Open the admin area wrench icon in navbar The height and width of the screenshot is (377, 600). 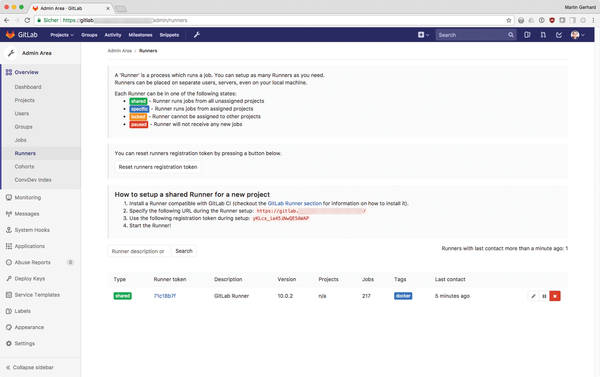pos(197,35)
